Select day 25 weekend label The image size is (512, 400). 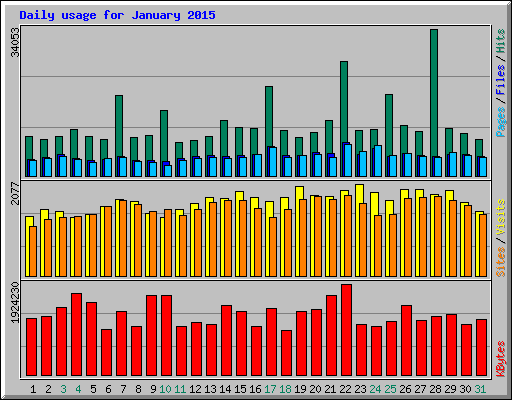pyautogui.click(x=390, y=389)
